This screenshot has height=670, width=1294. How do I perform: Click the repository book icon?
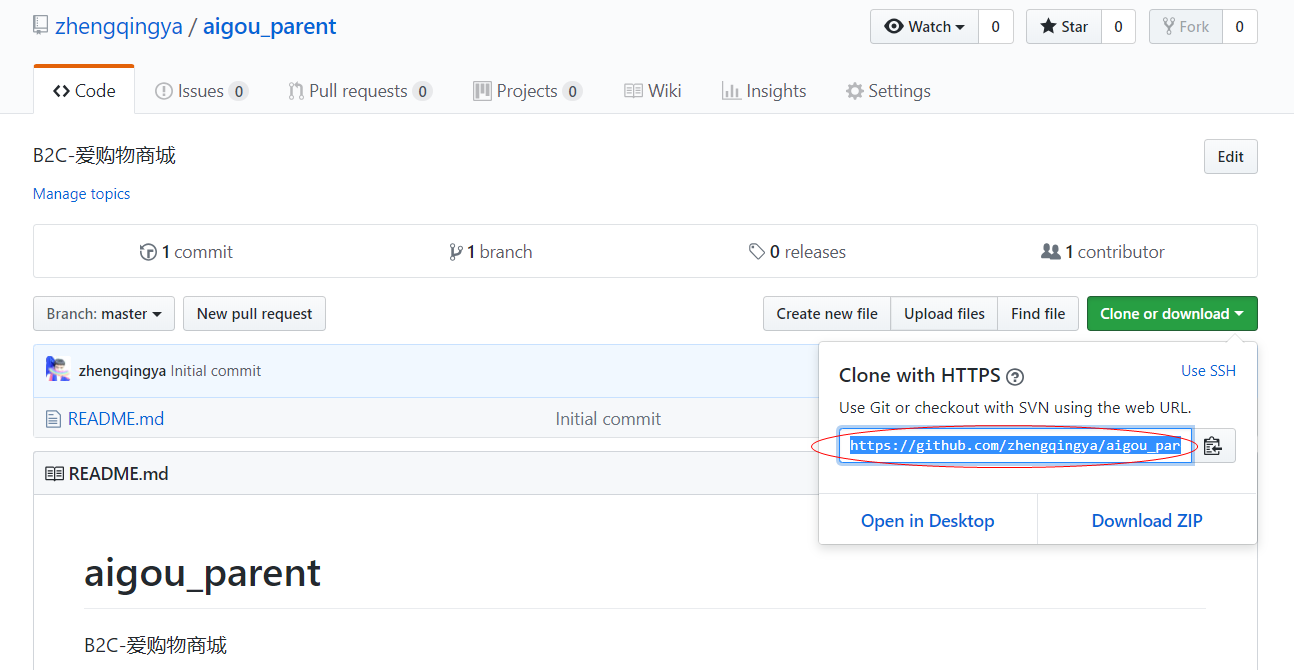pyautogui.click(x=40, y=25)
